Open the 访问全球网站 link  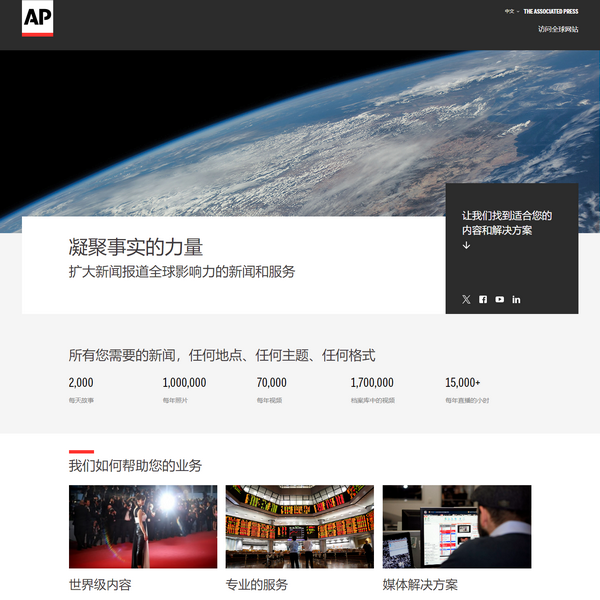point(557,29)
